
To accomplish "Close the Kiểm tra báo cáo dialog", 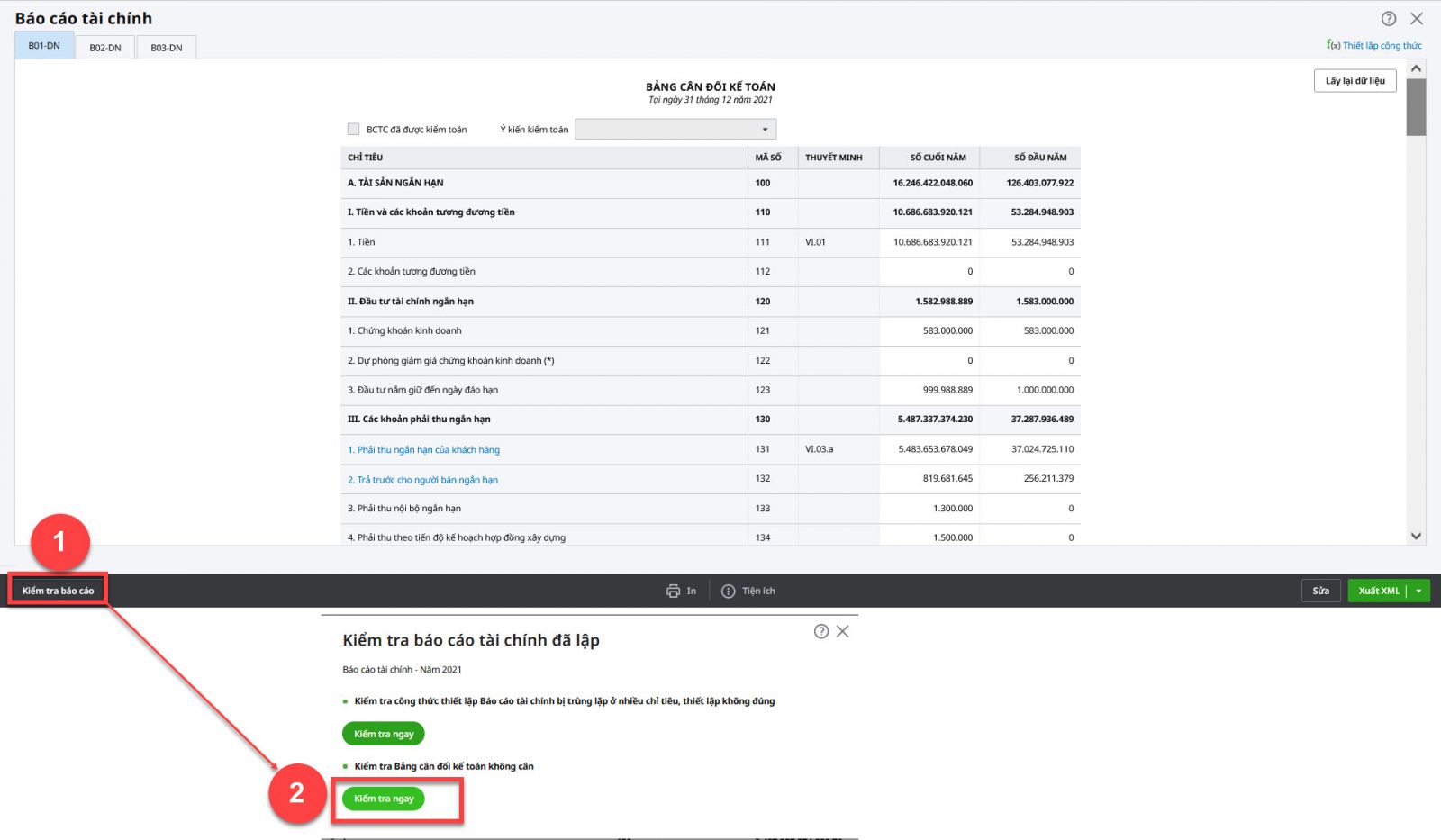I will pyautogui.click(x=843, y=632).
